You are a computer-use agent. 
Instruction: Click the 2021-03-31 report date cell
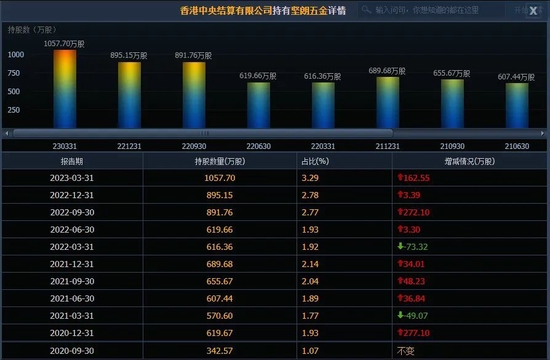72,315
